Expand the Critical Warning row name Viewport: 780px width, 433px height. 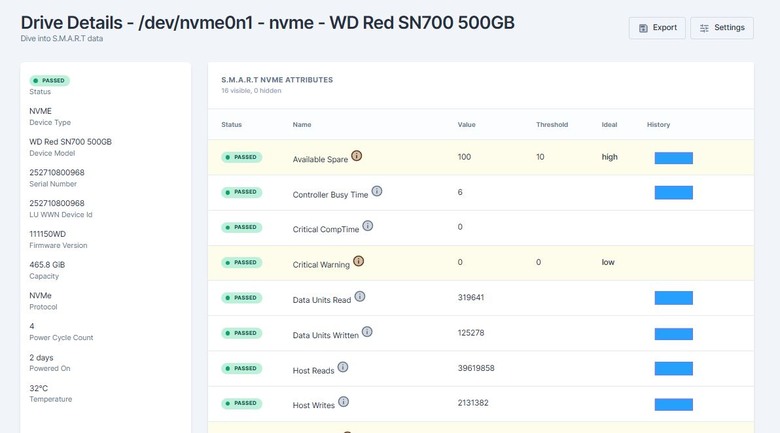[x=321, y=265]
